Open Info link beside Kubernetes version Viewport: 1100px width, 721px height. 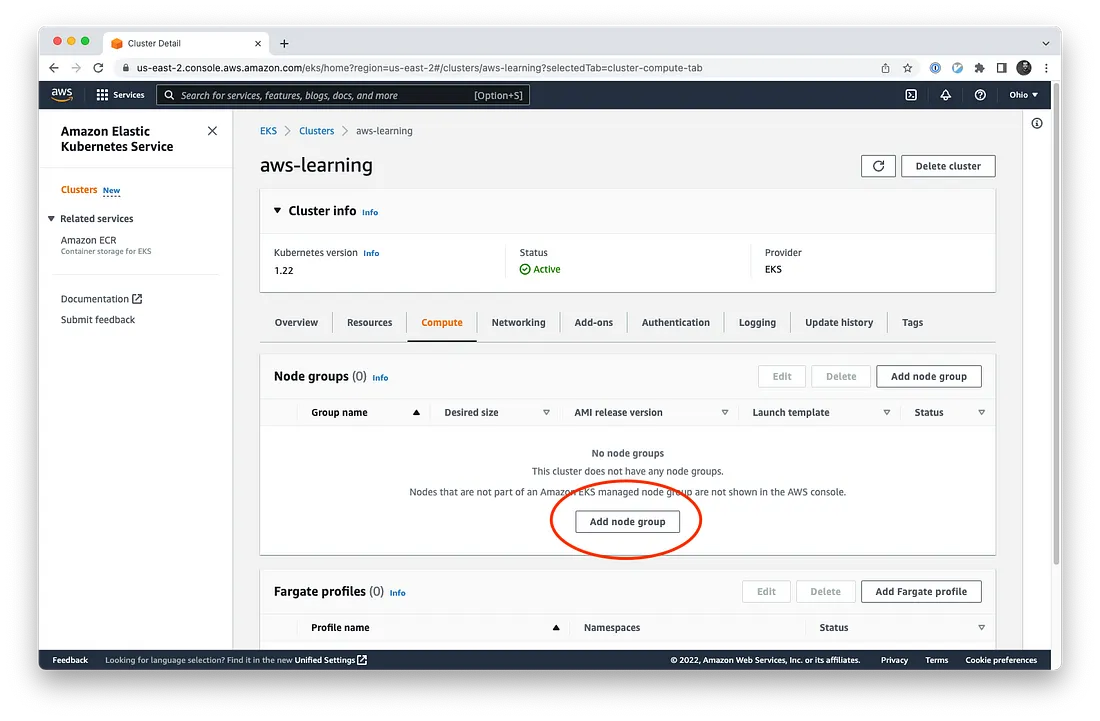click(x=371, y=253)
